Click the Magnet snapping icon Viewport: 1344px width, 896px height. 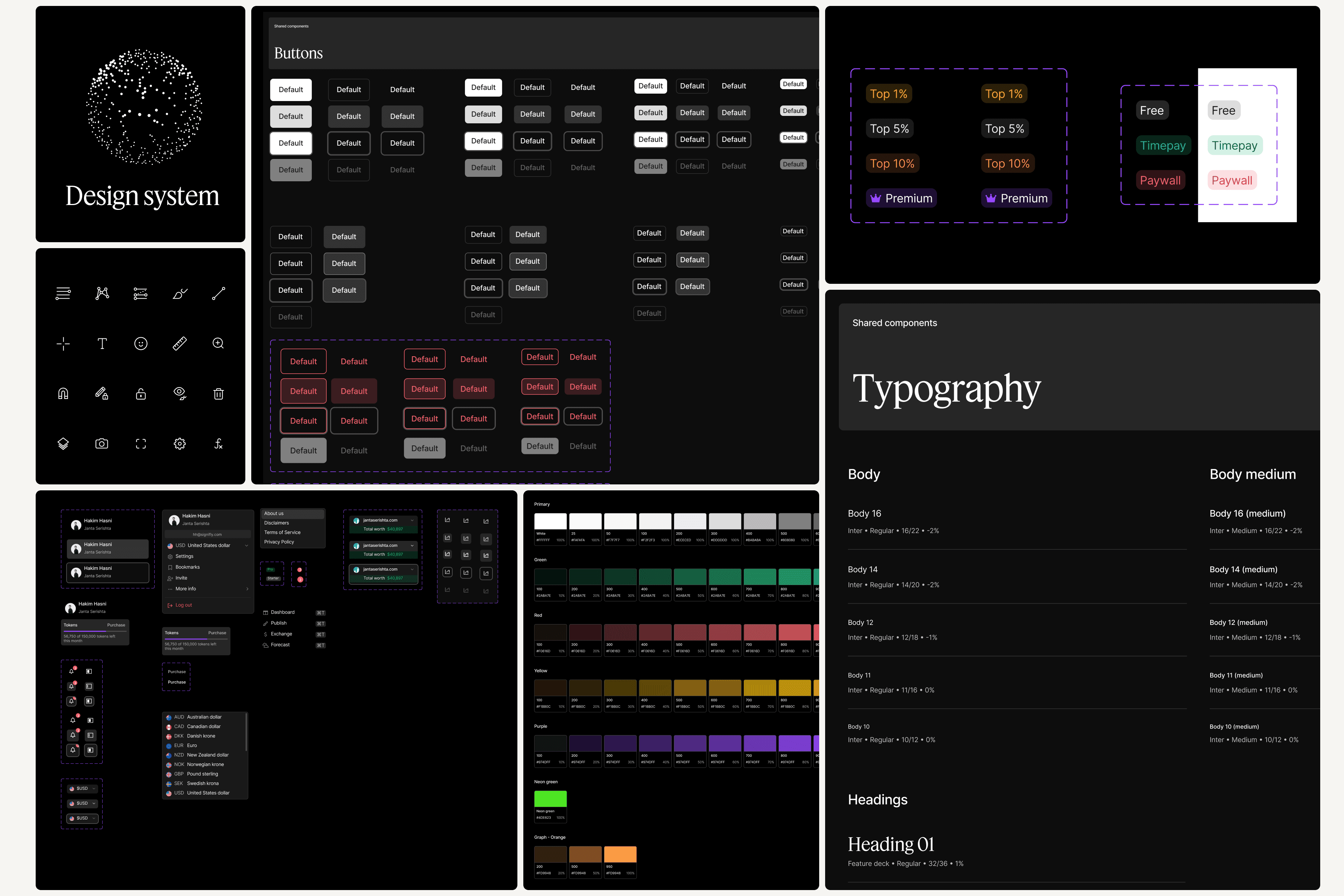click(x=63, y=393)
